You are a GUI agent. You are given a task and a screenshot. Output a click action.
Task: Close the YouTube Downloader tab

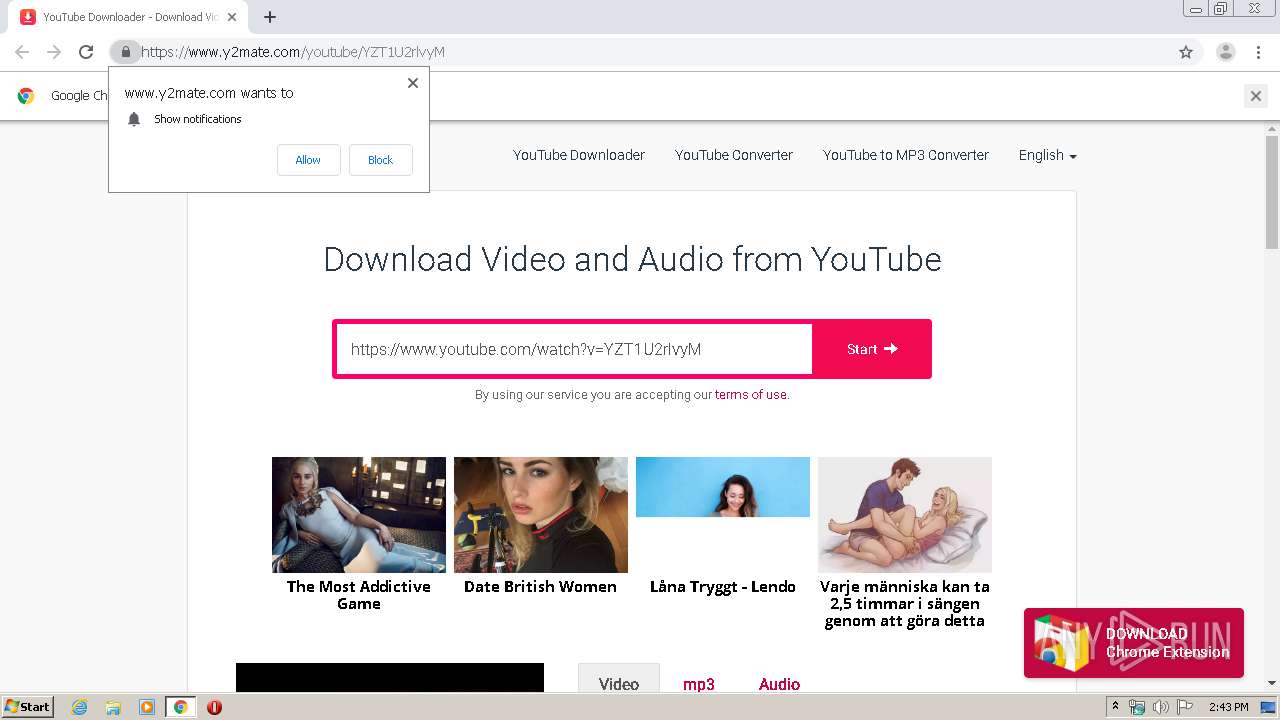[x=232, y=17]
